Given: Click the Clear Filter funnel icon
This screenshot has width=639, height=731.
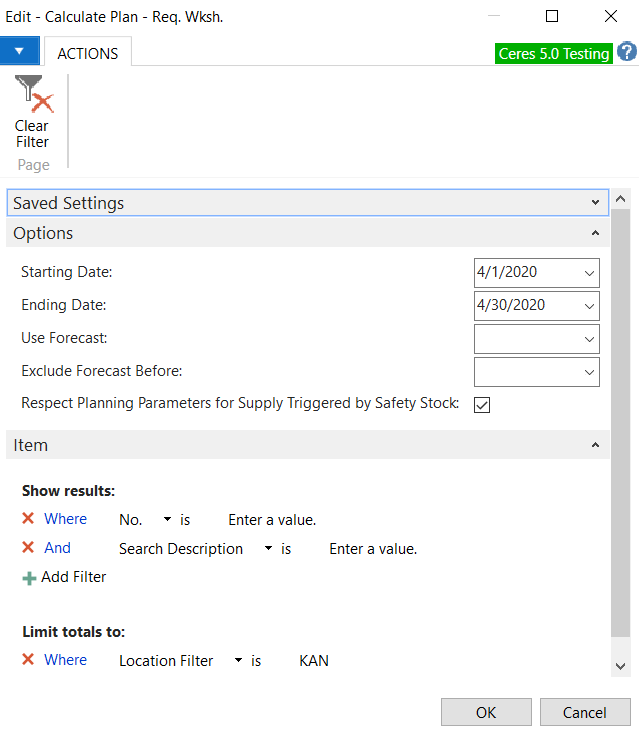Looking at the screenshot, I should pos(32,95).
